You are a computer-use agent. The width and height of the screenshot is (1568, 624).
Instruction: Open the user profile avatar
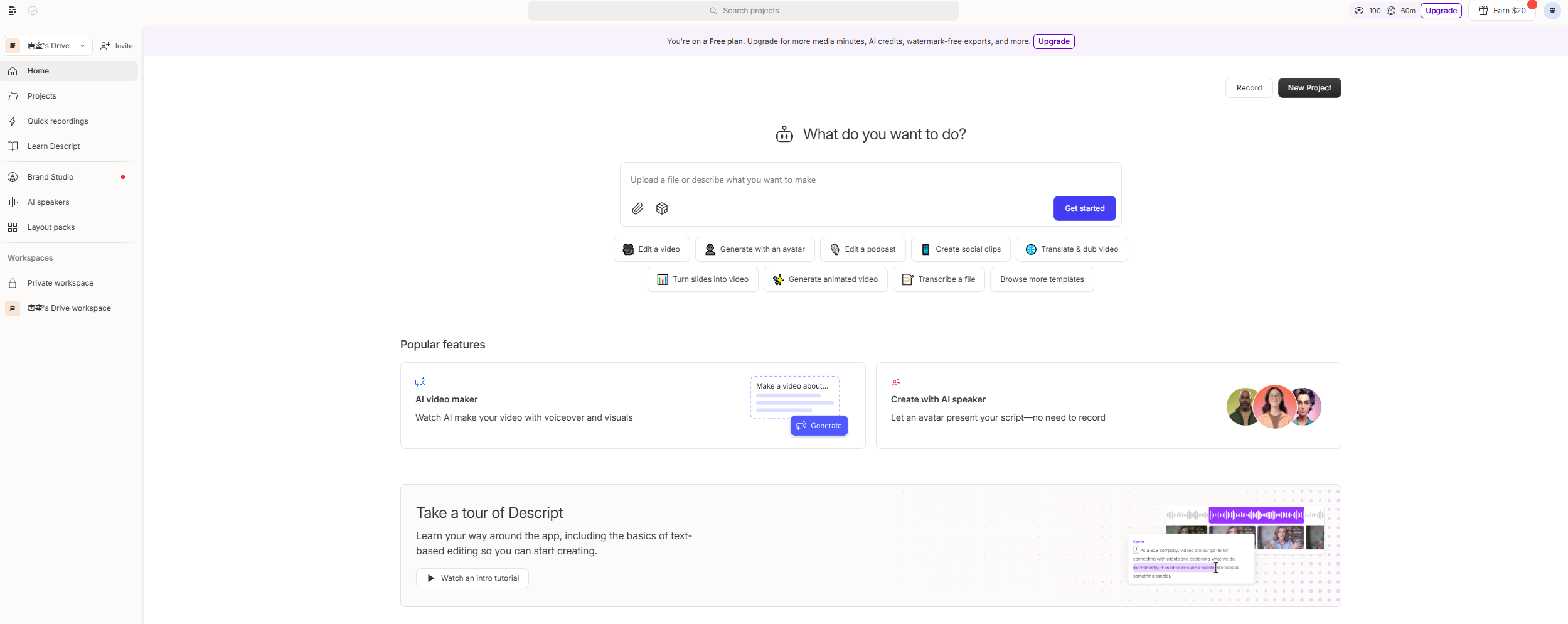1552,11
